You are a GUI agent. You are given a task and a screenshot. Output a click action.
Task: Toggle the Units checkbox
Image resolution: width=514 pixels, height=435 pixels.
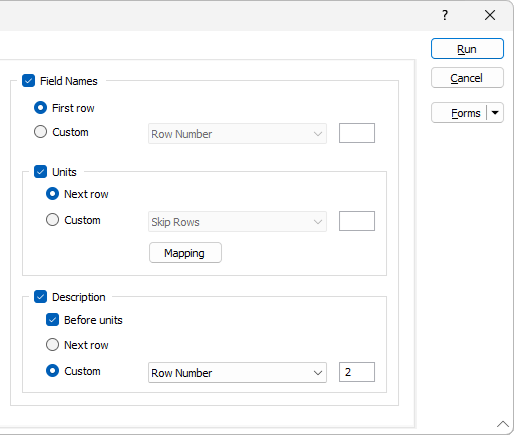coord(40,172)
